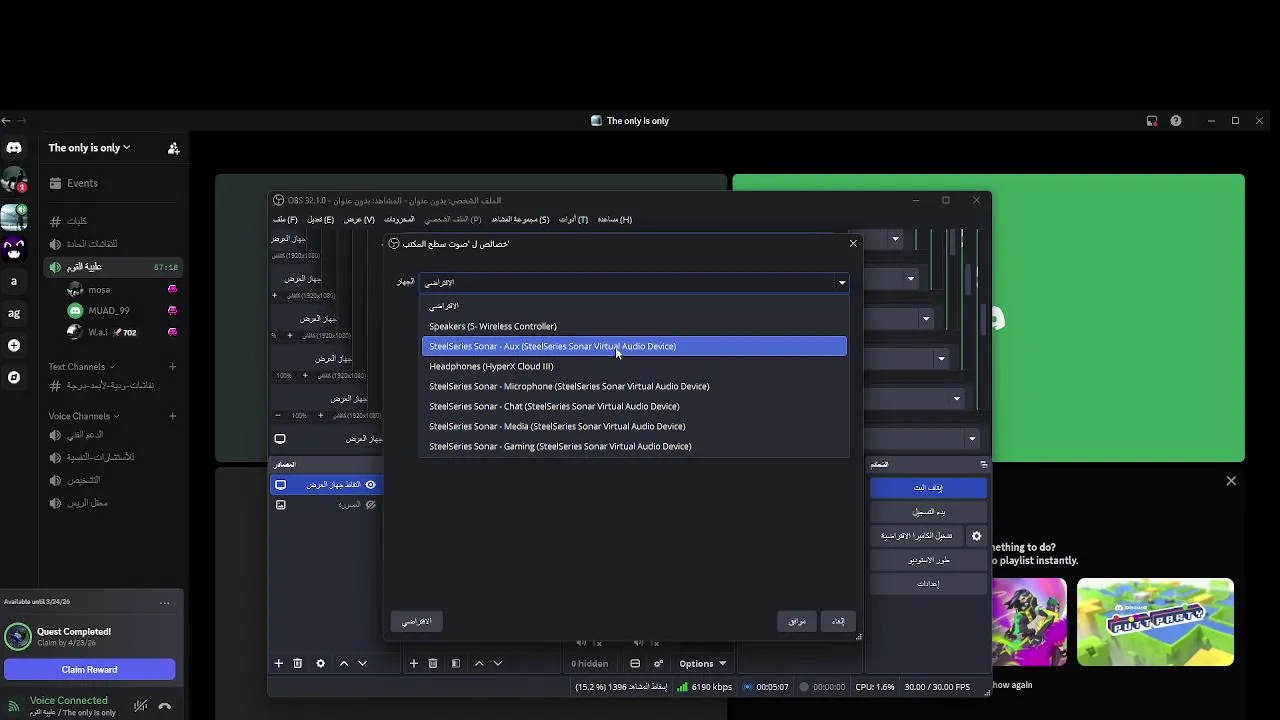Choose SteelSeries Sonar - Gaming device
The image size is (1280, 720).
[634, 446]
